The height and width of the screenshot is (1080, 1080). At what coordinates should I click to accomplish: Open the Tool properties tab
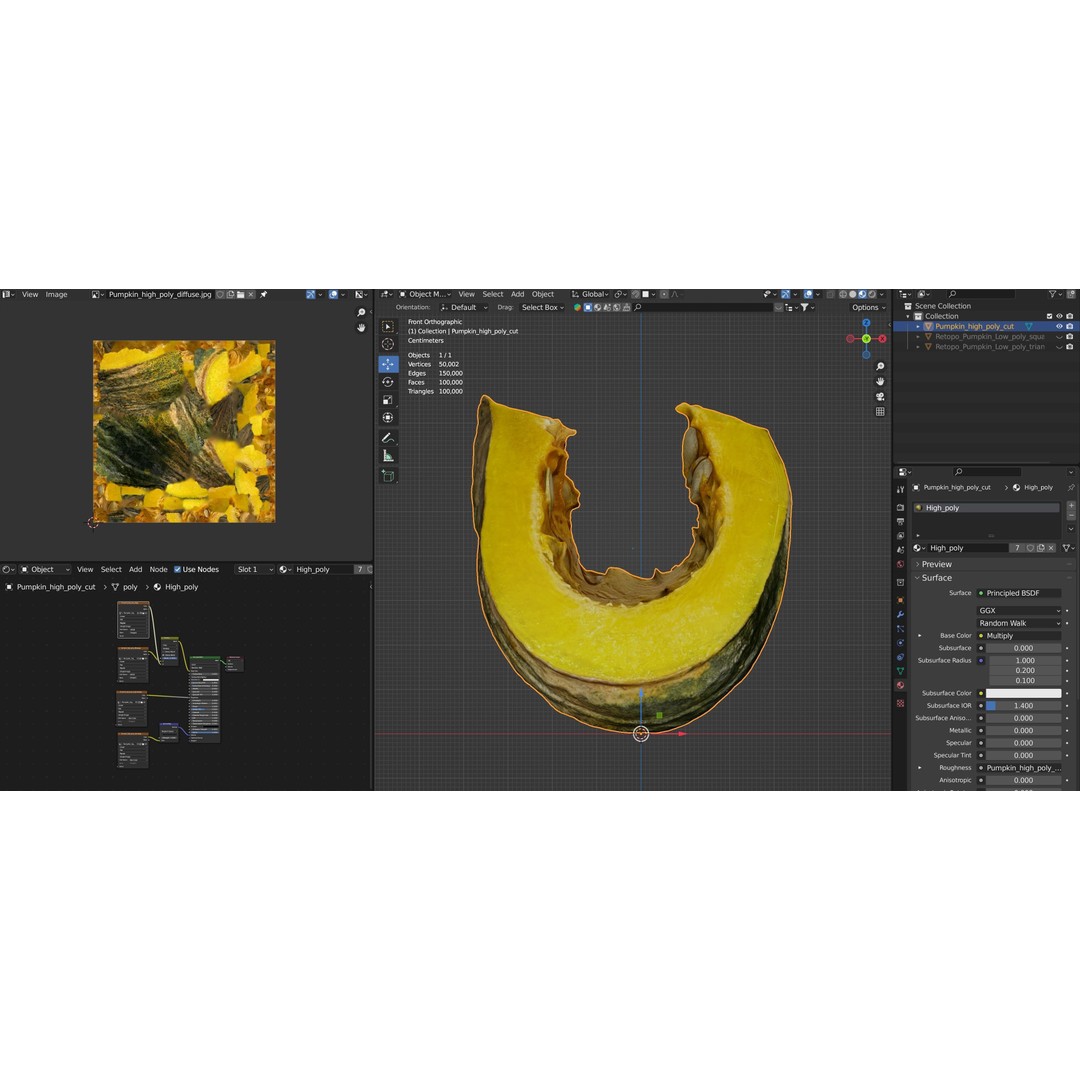coord(900,490)
